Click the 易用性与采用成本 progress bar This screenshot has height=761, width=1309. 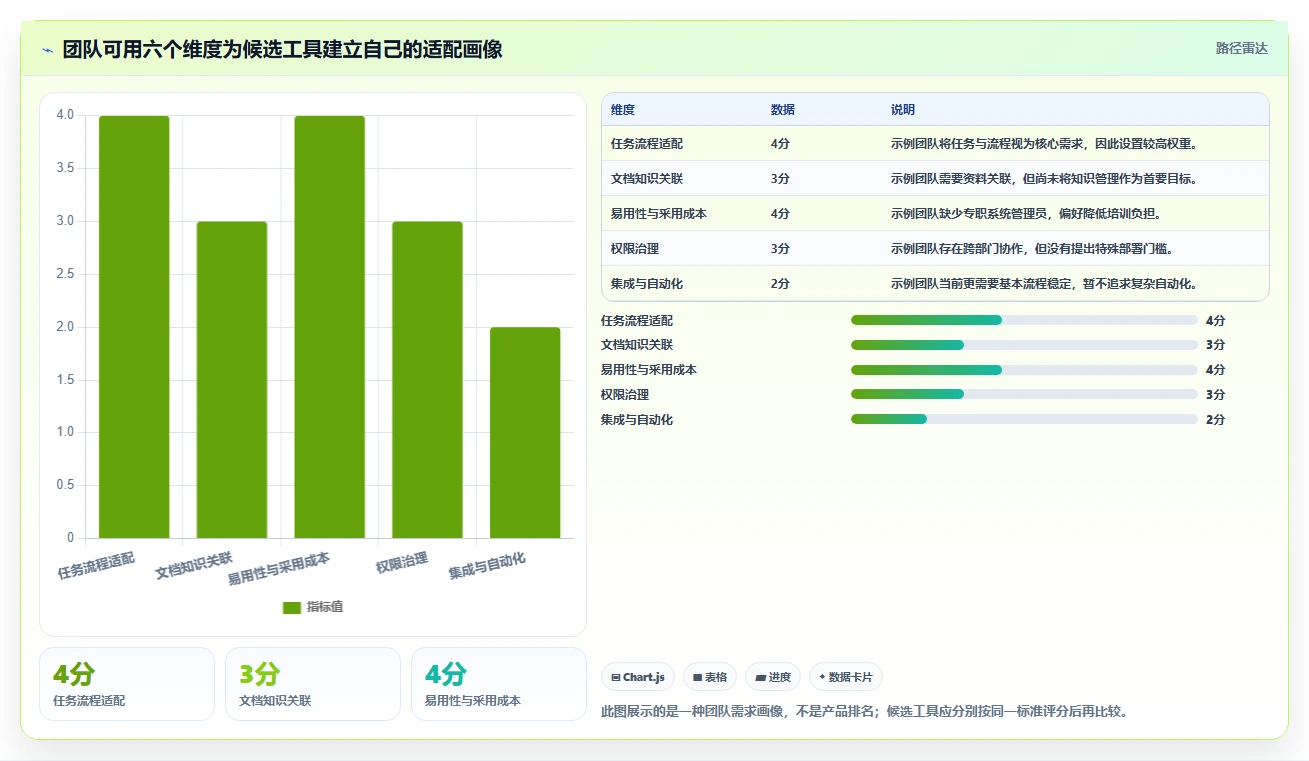(1024, 370)
